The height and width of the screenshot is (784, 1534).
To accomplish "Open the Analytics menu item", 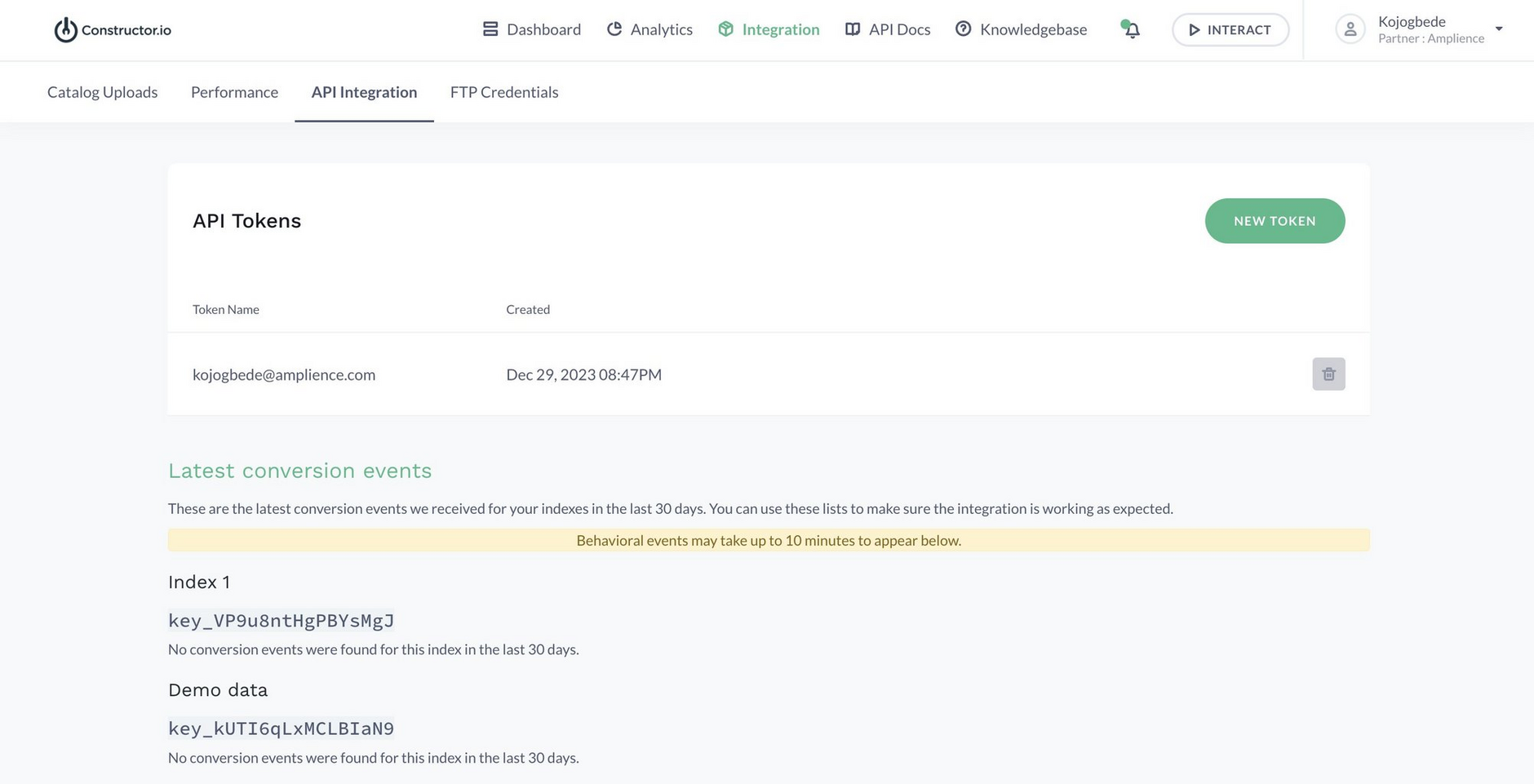I will click(650, 29).
